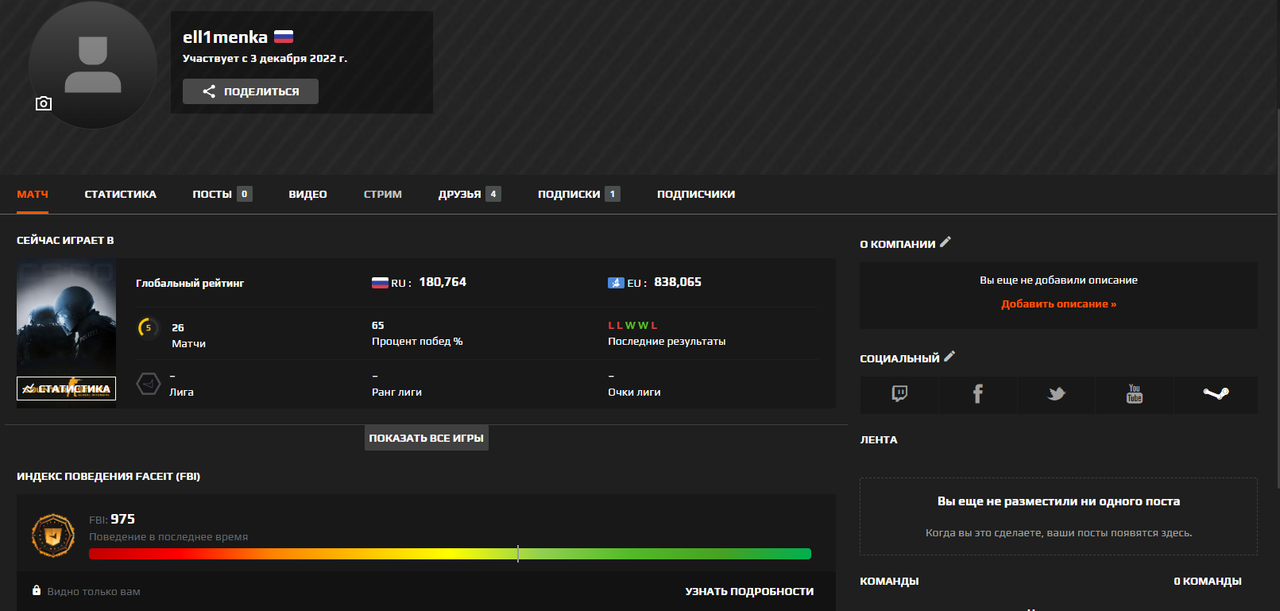This screenshot has width=1280, height=611.
Task: Click the FBI behaviour gradient bar
Action: [x=450, y=554]
